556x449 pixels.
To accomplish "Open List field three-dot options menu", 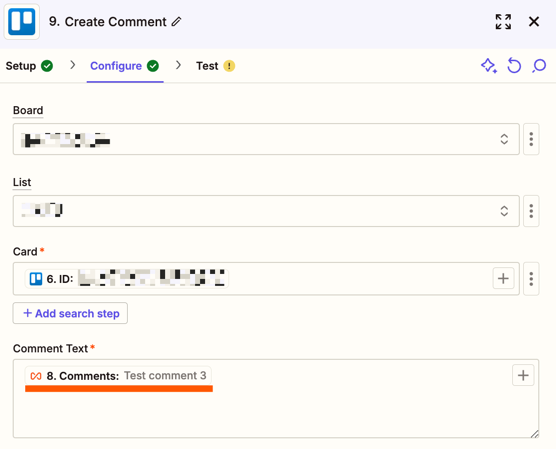I will coord(531,211).
